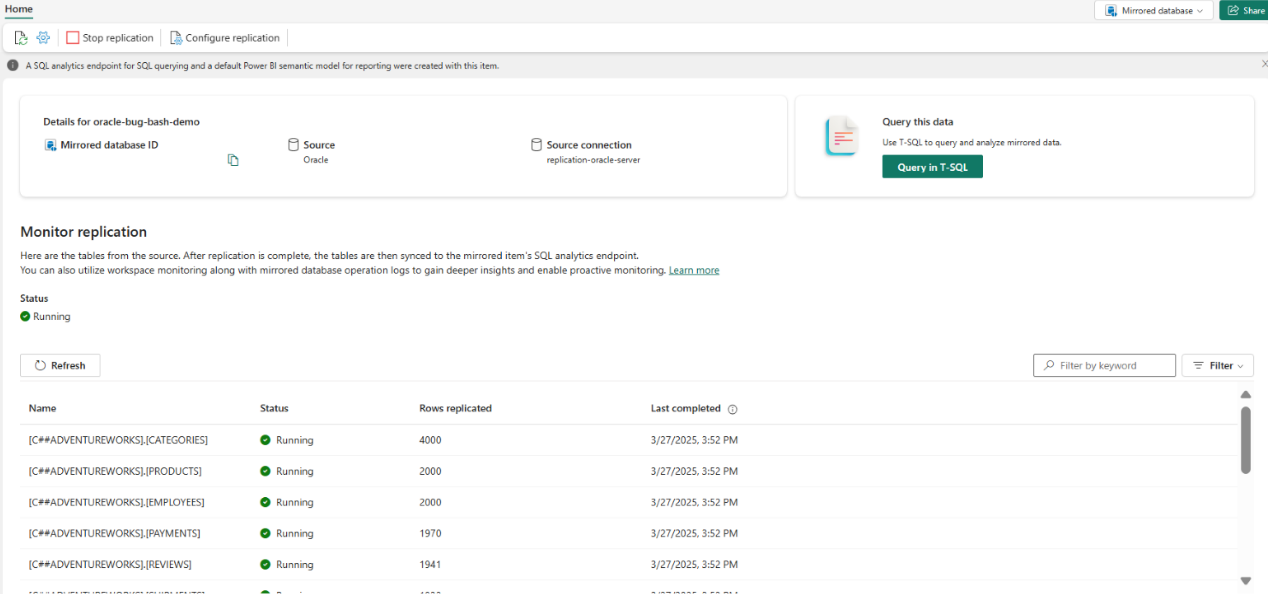Click the sync document icon in the toolbar
The height and width of the screenshot is (594, 1268).
(20, 37)
